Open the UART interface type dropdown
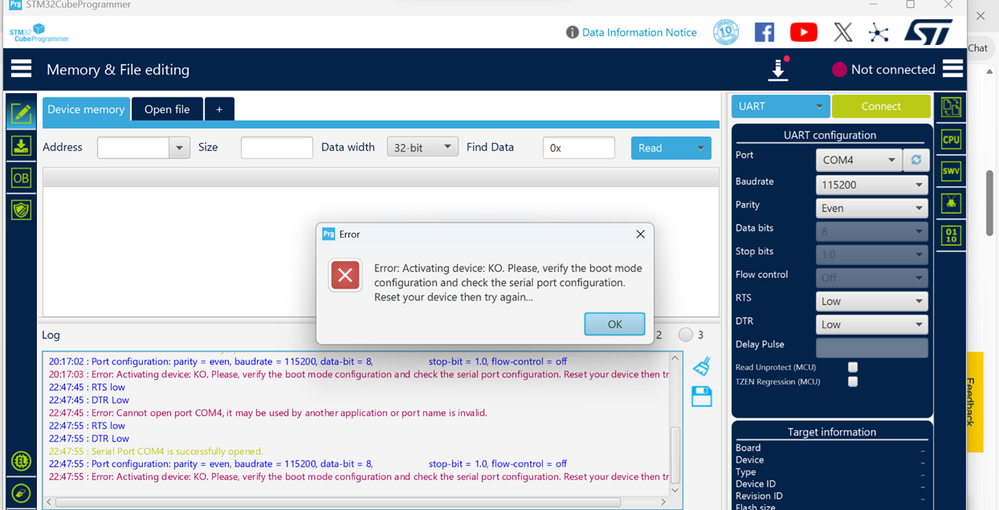Viewport: 999px width, 510px height. tap(780, 106)
